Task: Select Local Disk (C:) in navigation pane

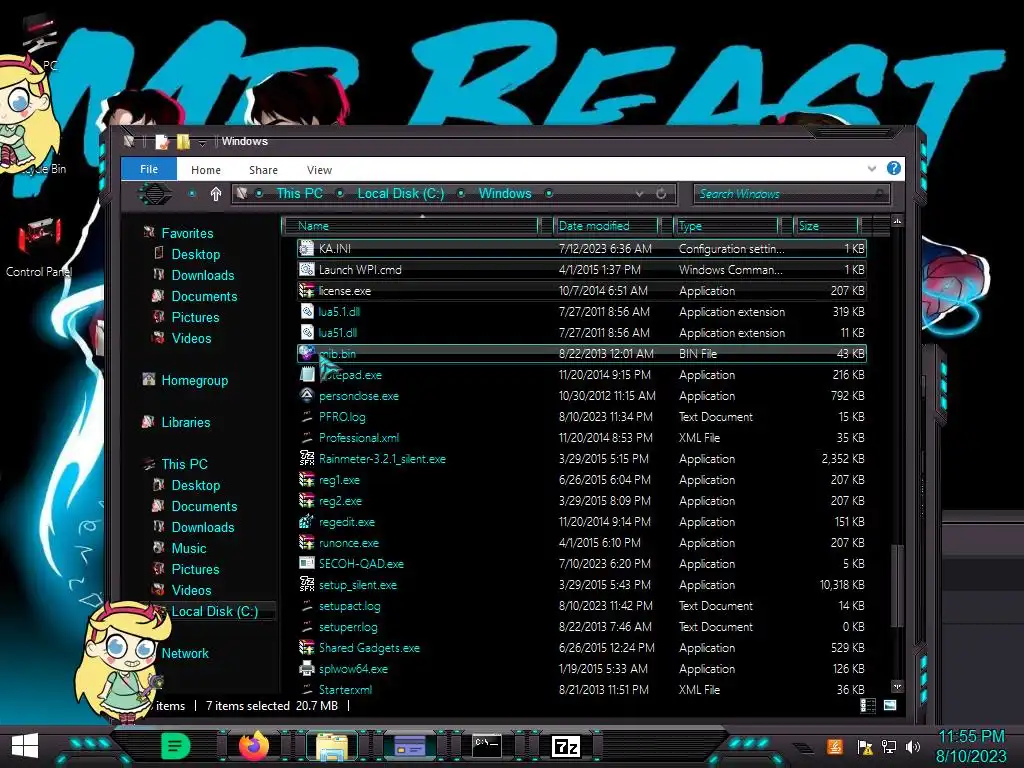Action: (214, 611)
